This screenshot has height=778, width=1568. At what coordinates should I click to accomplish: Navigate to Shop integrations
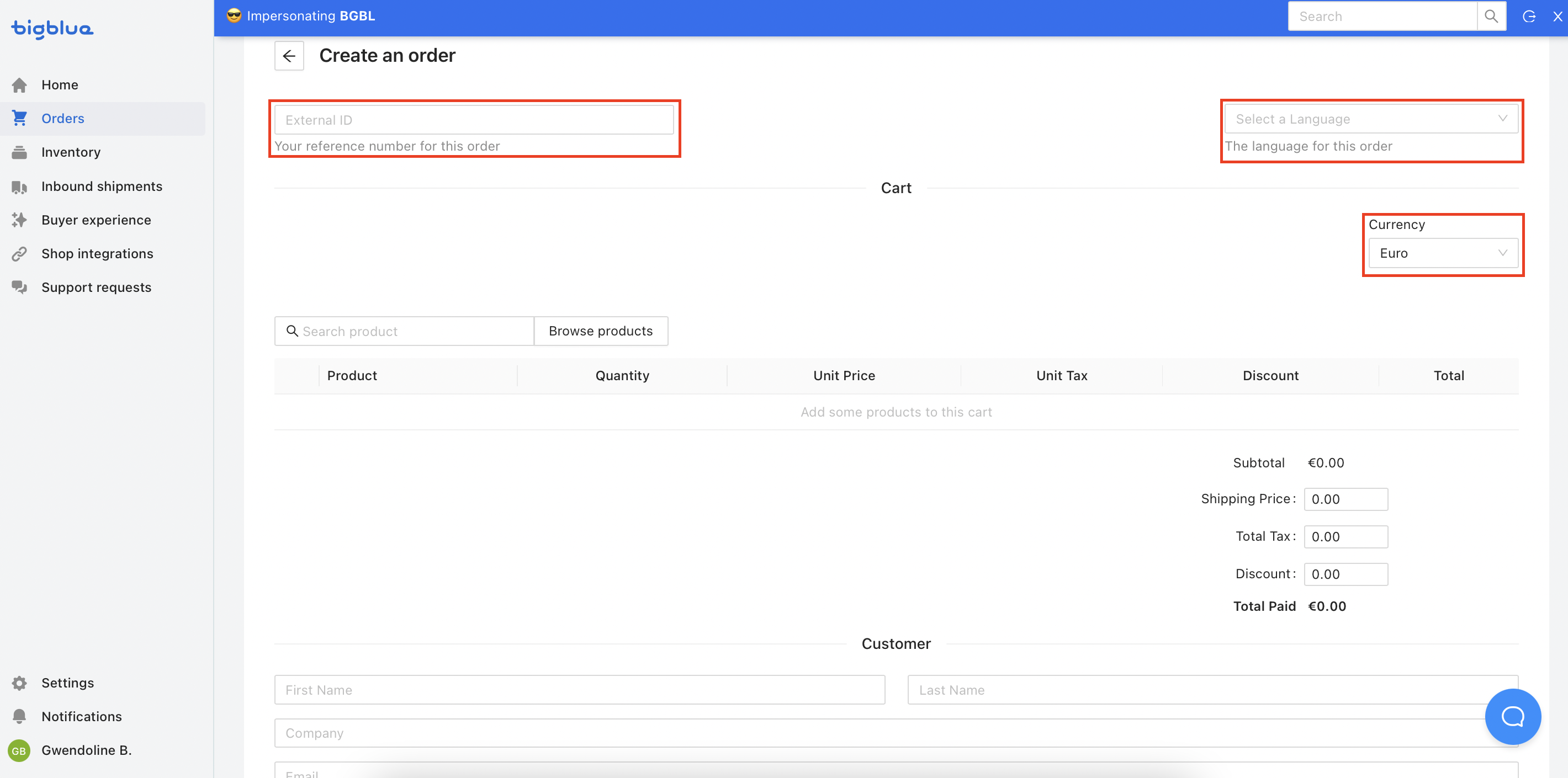(x=97, y=254)
